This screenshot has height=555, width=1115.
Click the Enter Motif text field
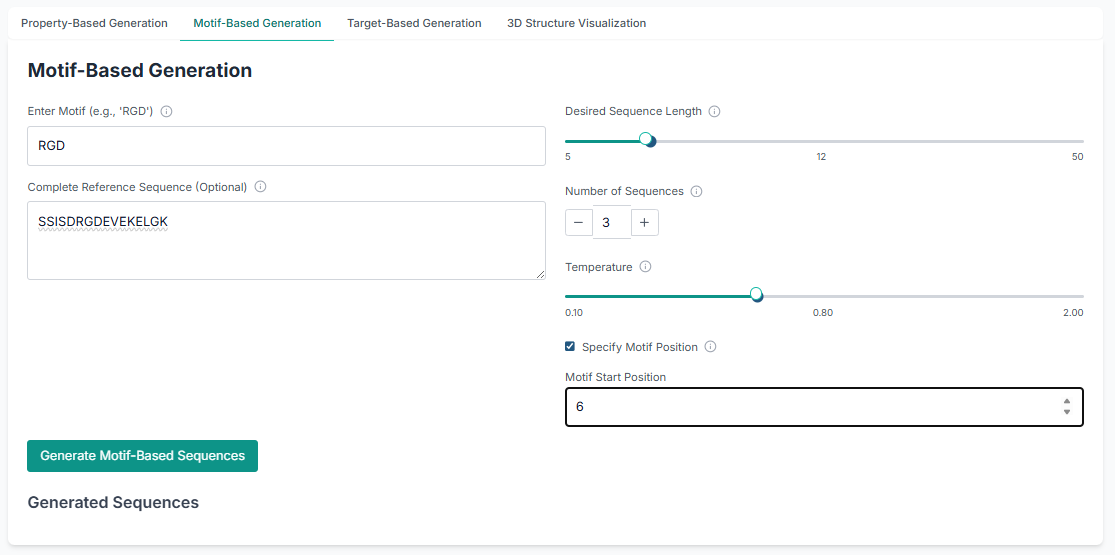click(x=286, y=146)
